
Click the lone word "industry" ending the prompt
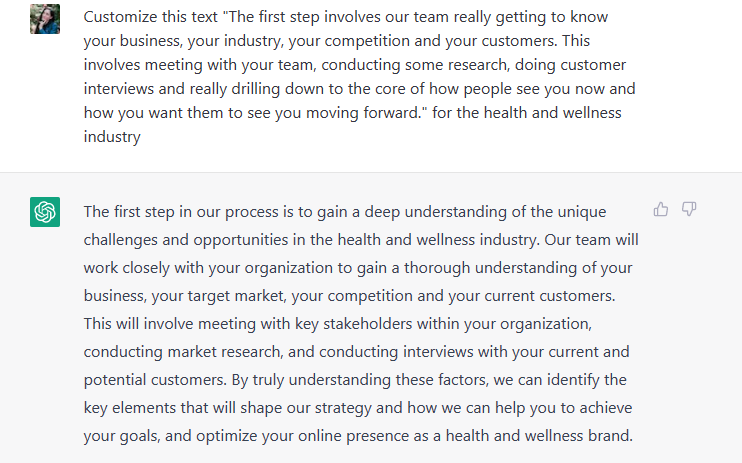pyautogui.click(x=111, y=137)
